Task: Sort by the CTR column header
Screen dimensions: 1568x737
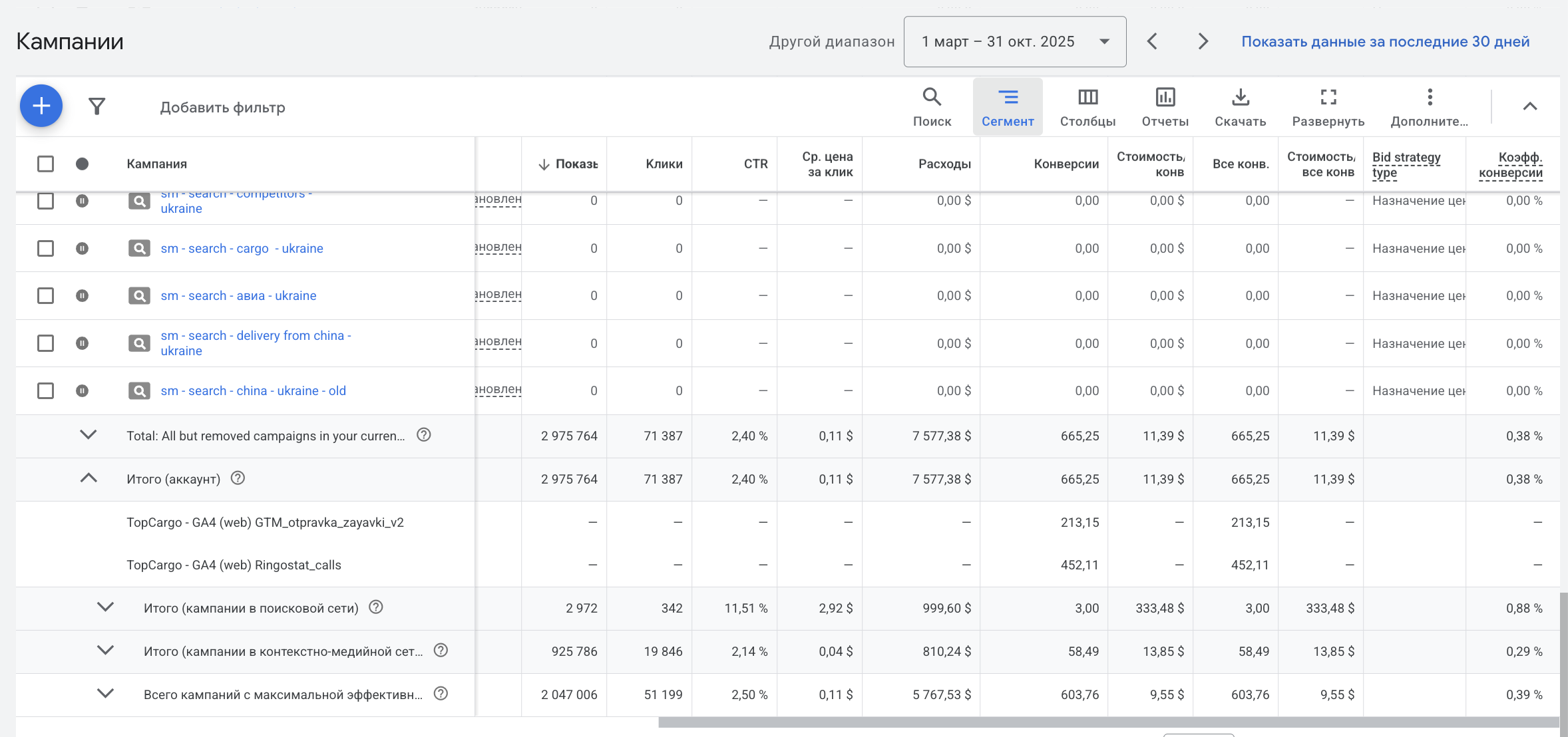Action: 755,164
